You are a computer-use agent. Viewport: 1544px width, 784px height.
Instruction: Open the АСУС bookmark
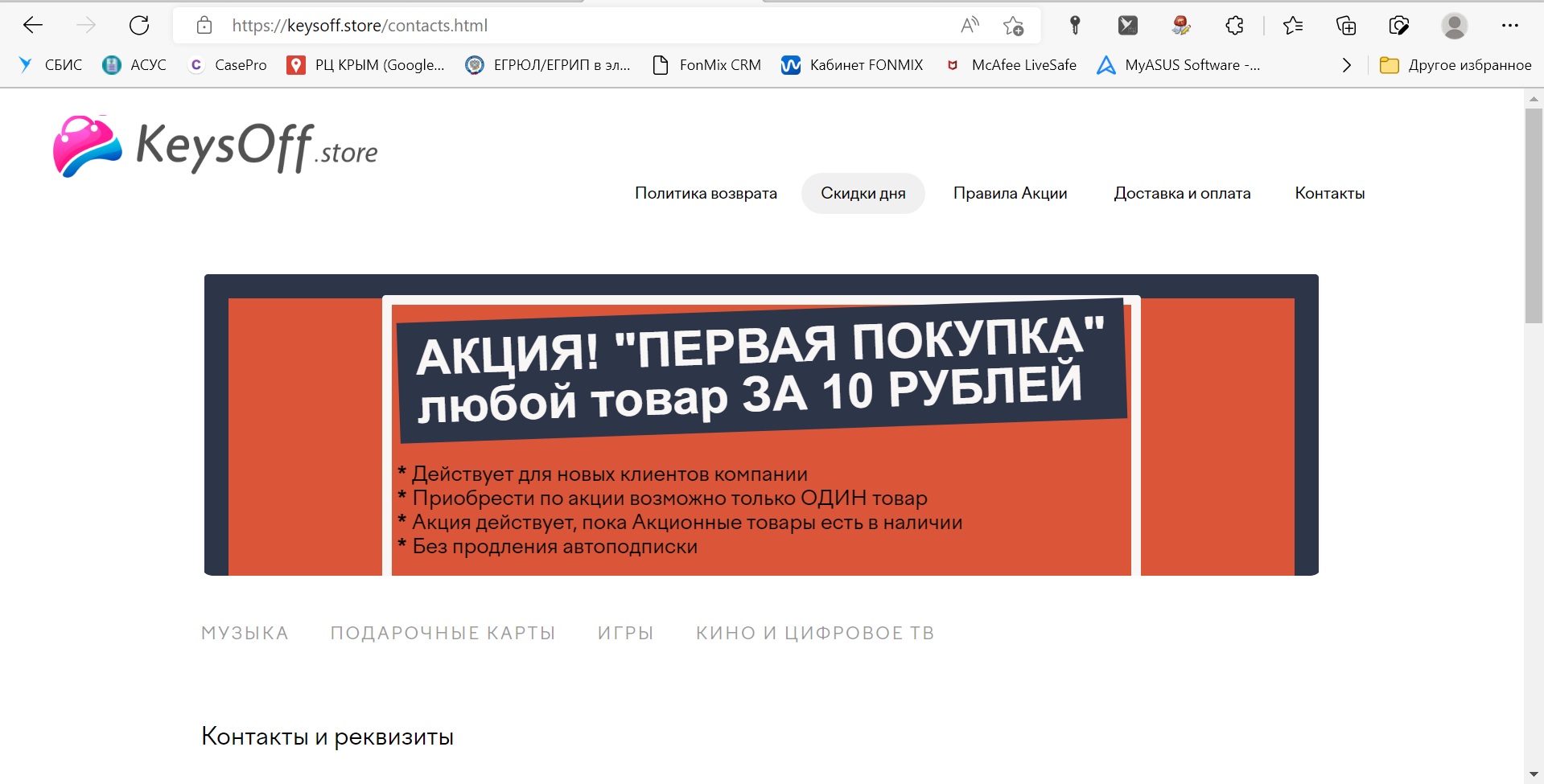click(134, 65)
